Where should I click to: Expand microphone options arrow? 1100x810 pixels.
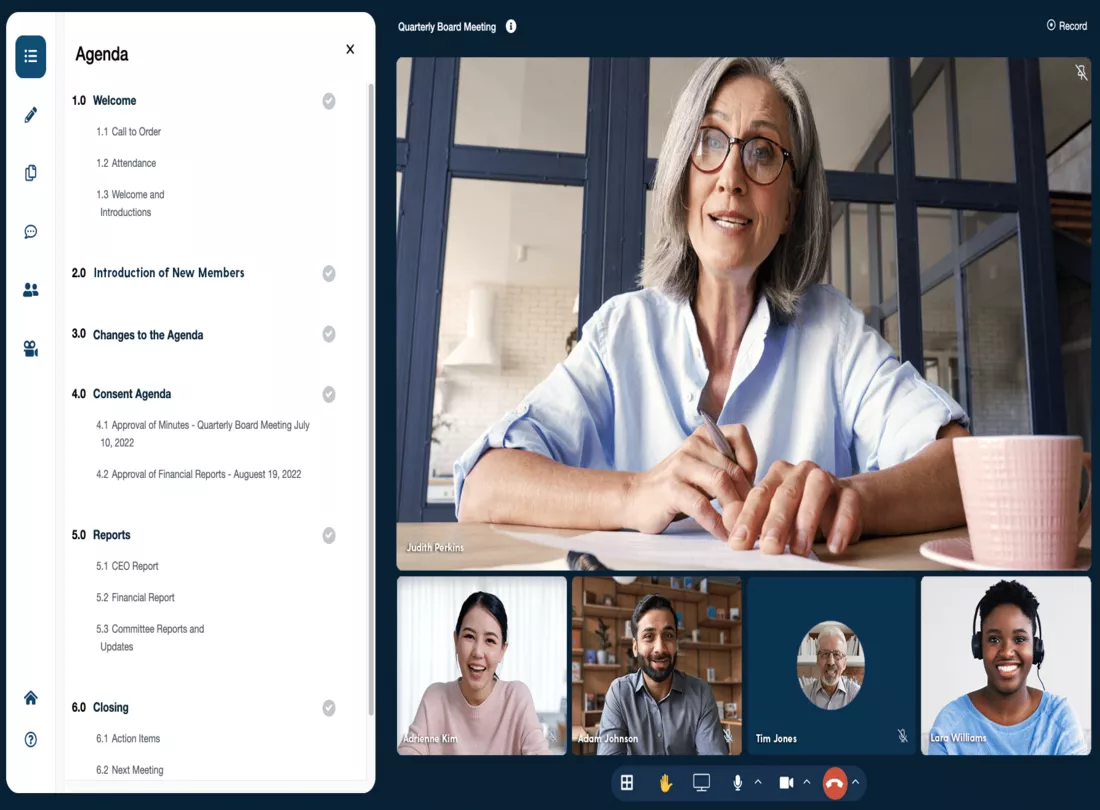coord(758,782)
